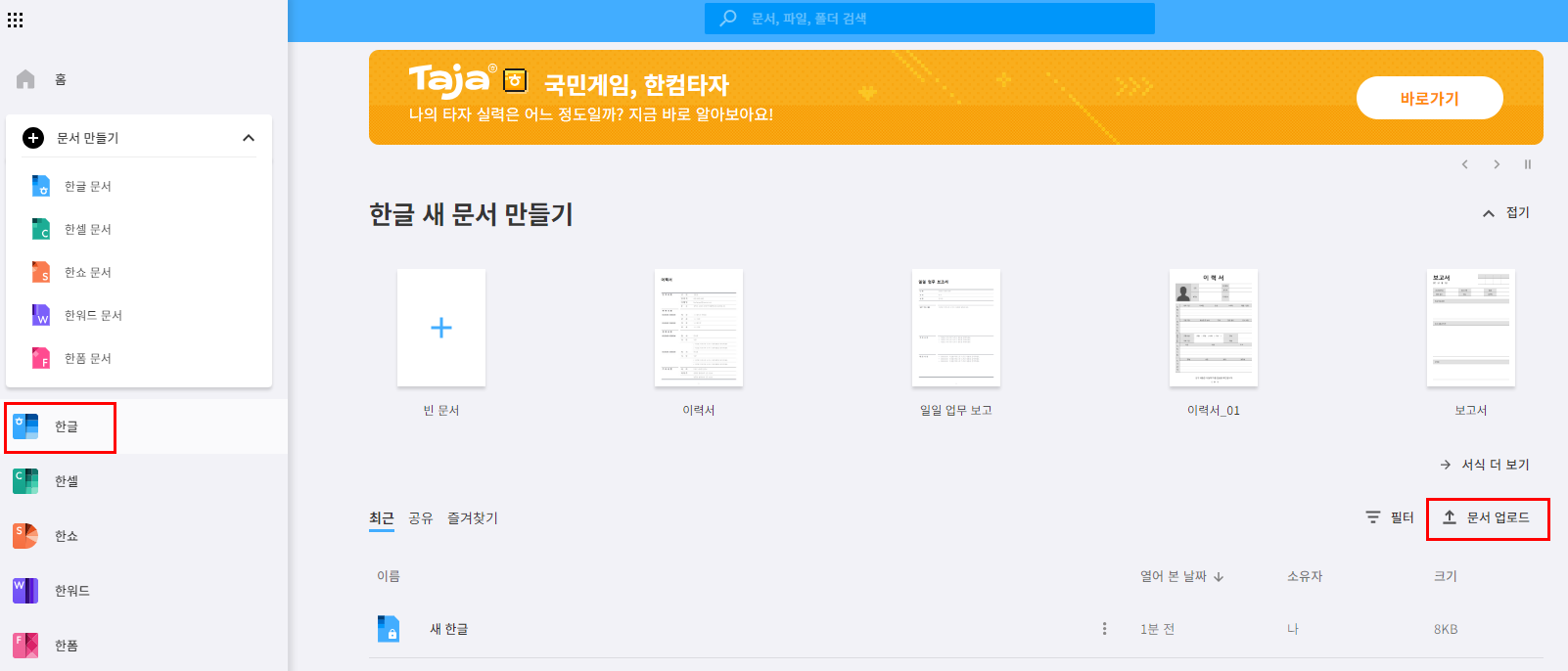Click the search magnifier icon
This screenshot has width=1568, height=671.
[728, 19]
